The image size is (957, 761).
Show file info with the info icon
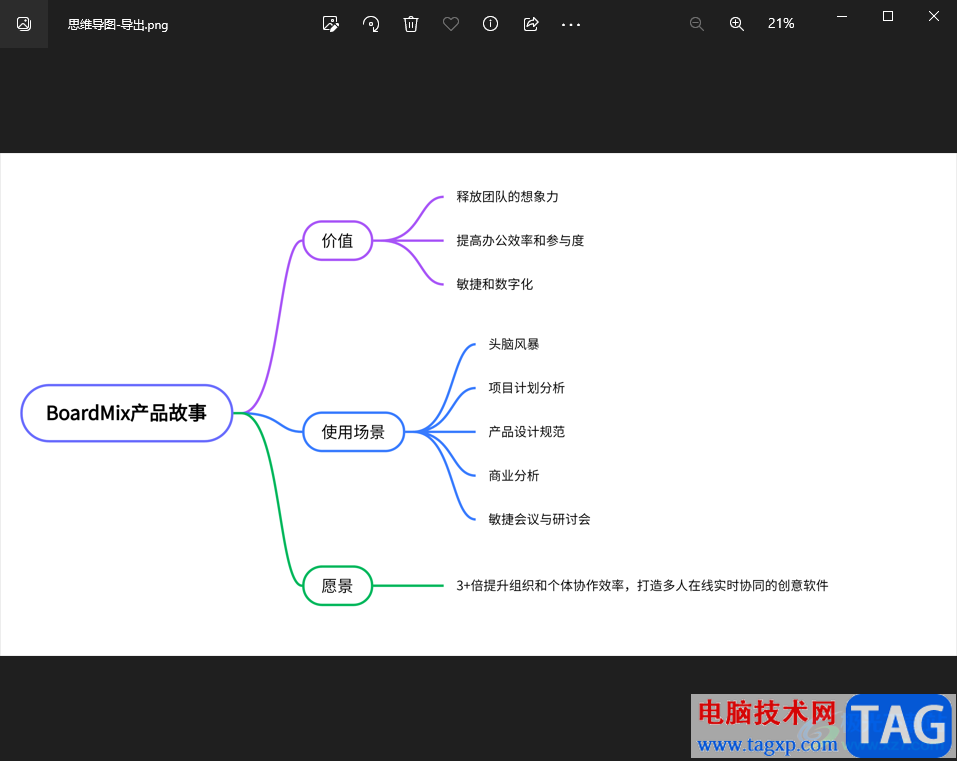point(490,24)
